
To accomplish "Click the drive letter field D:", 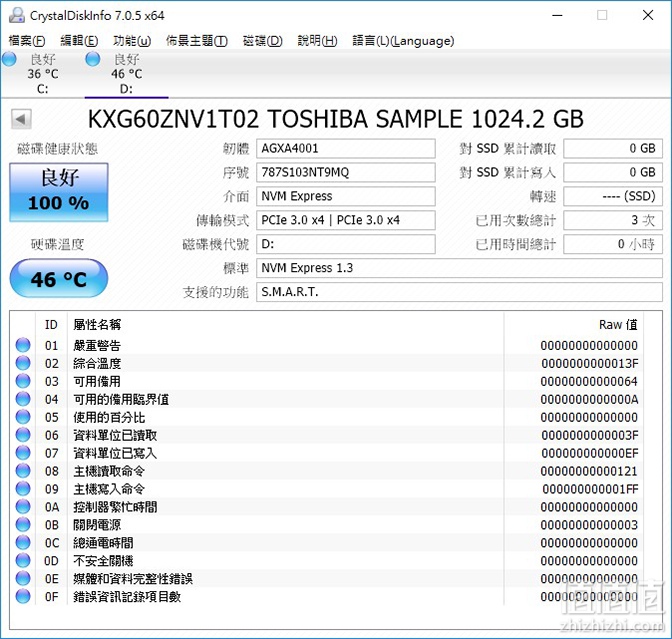I will click(346, 244).
